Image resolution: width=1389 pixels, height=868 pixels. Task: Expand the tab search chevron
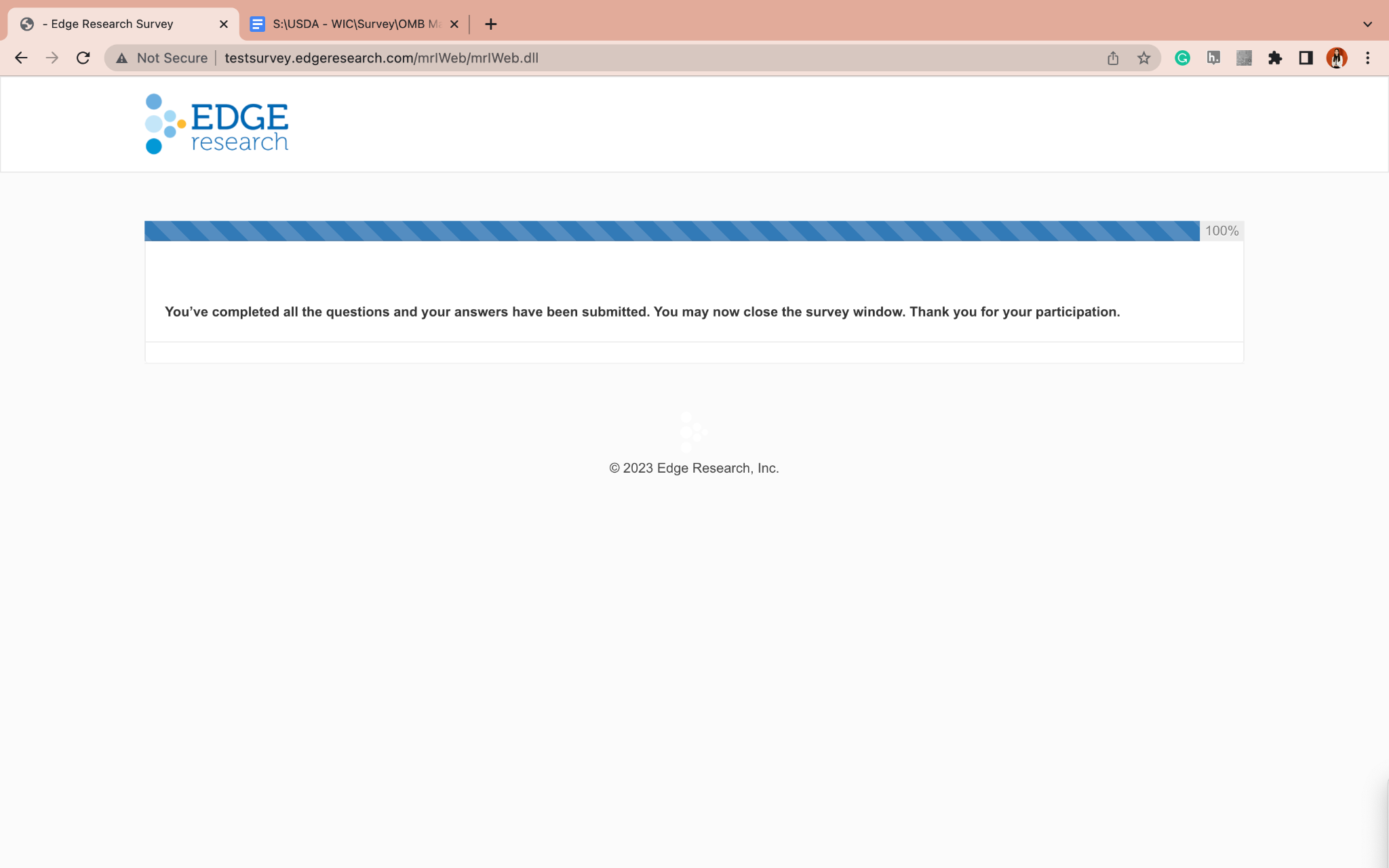click(x=1367, y=24)
